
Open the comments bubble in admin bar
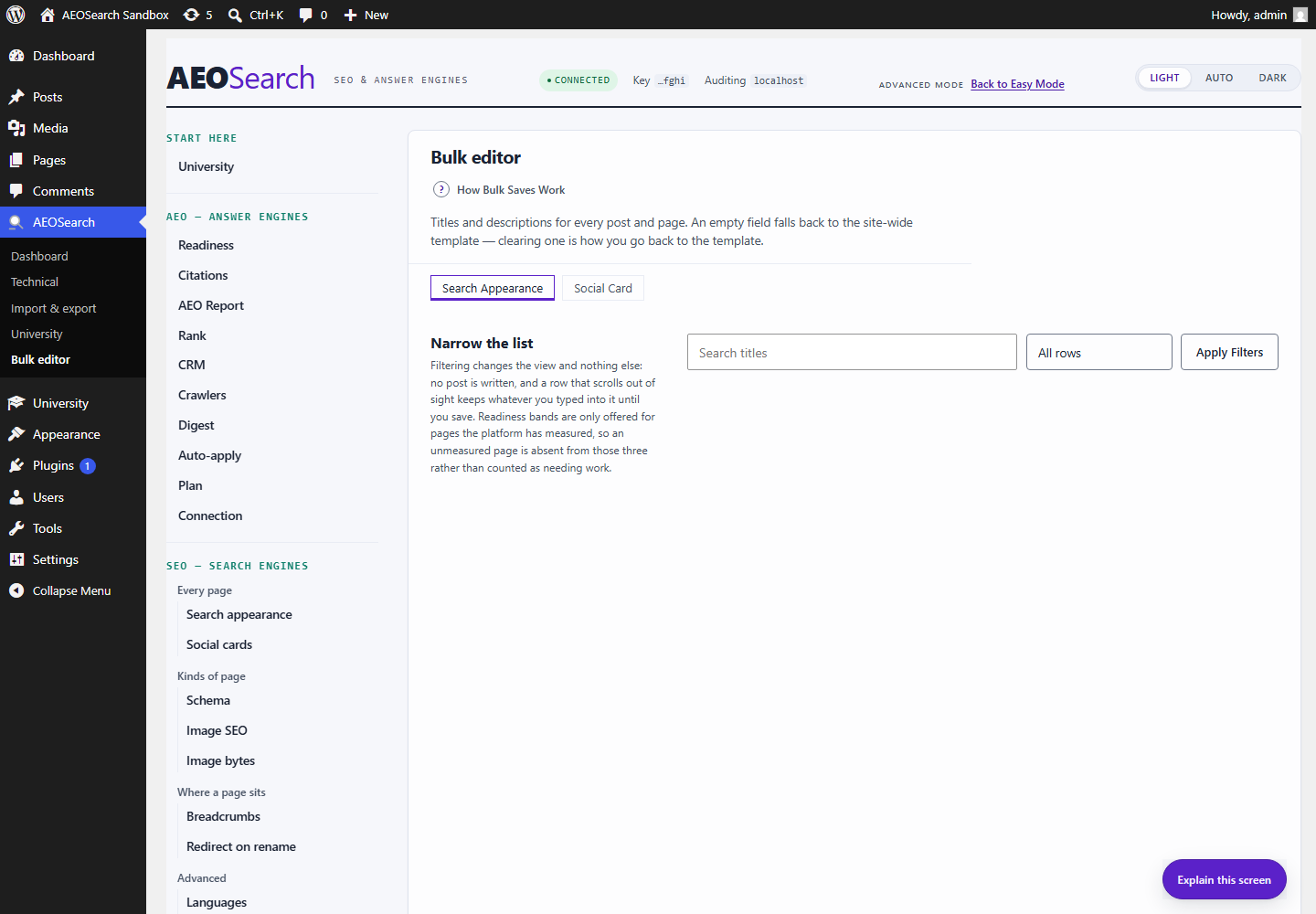click(x=306, y=15)
